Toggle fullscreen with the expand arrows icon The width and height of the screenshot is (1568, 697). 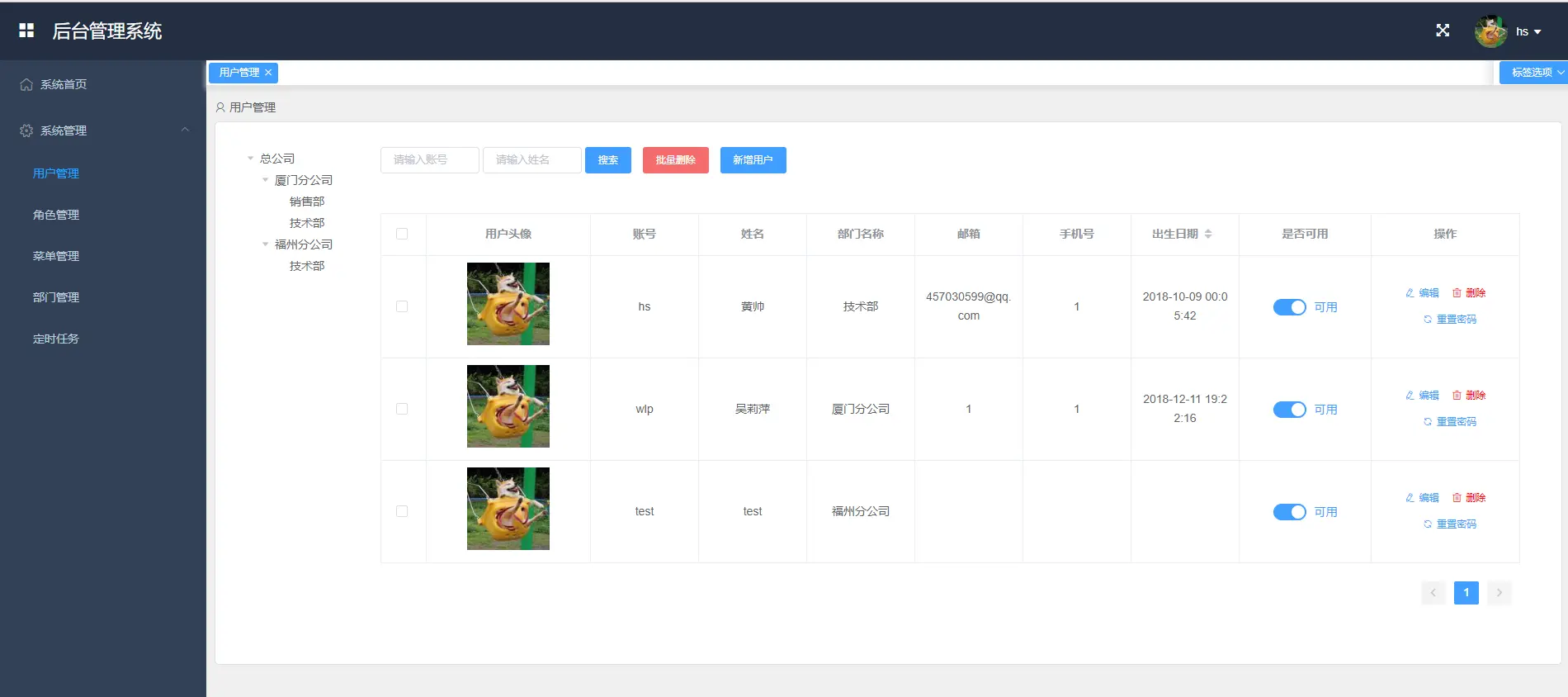(x=1443, y=31)
